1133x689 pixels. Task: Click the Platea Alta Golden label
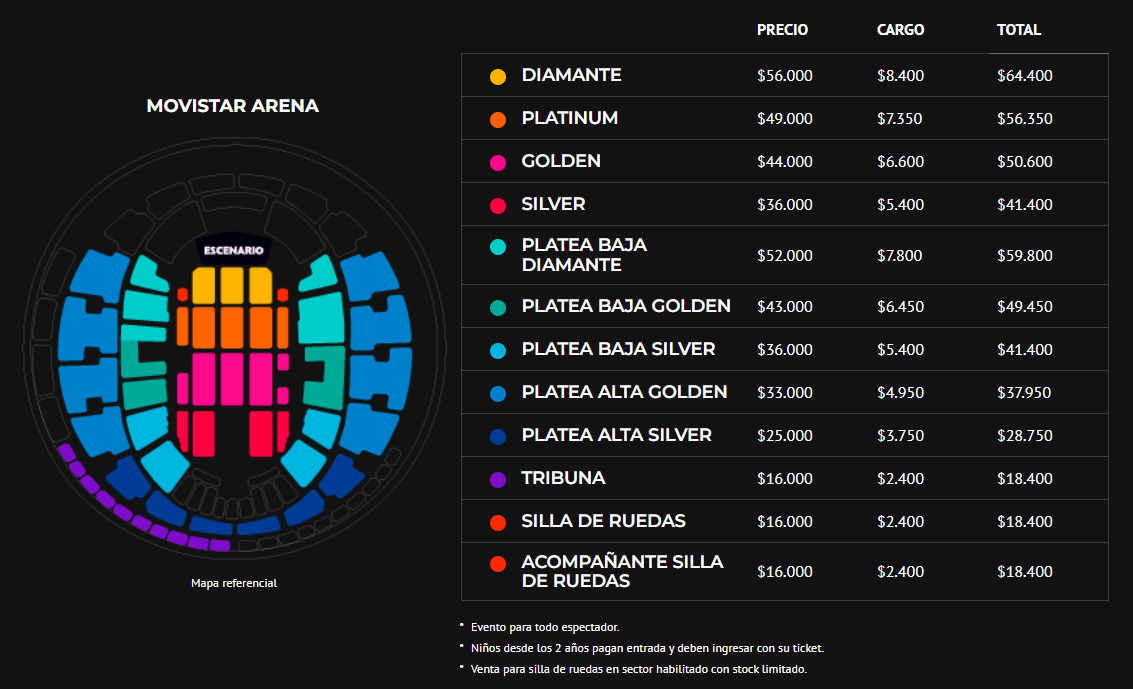[624, 392]
